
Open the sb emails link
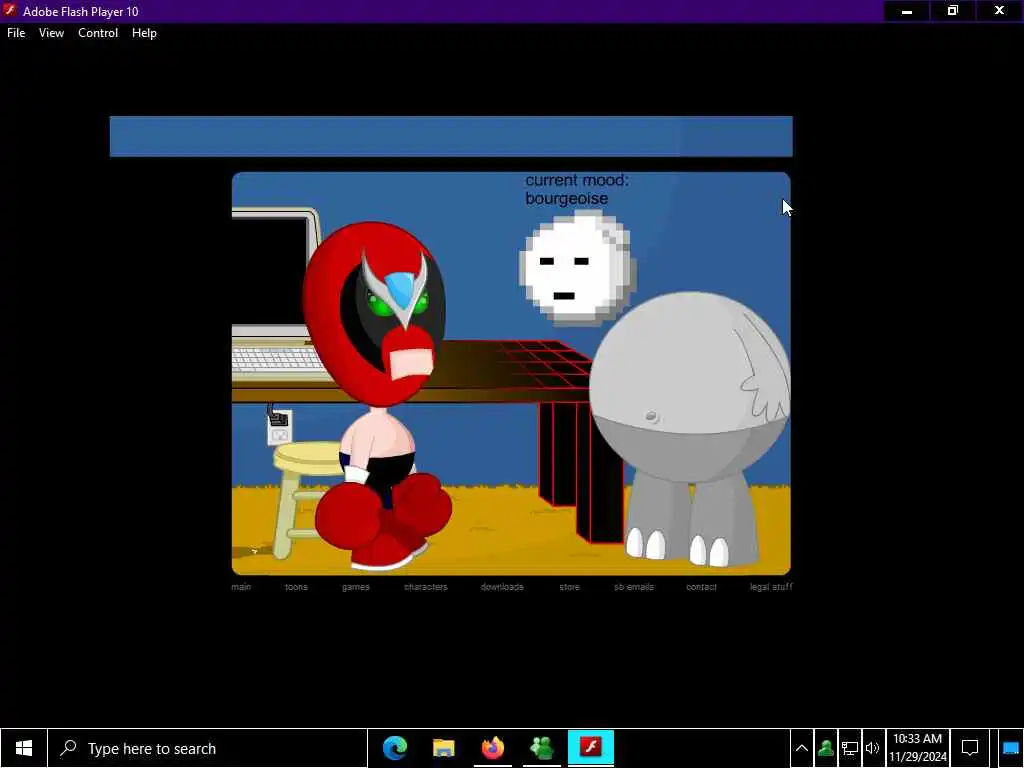(x=633, y=586)
